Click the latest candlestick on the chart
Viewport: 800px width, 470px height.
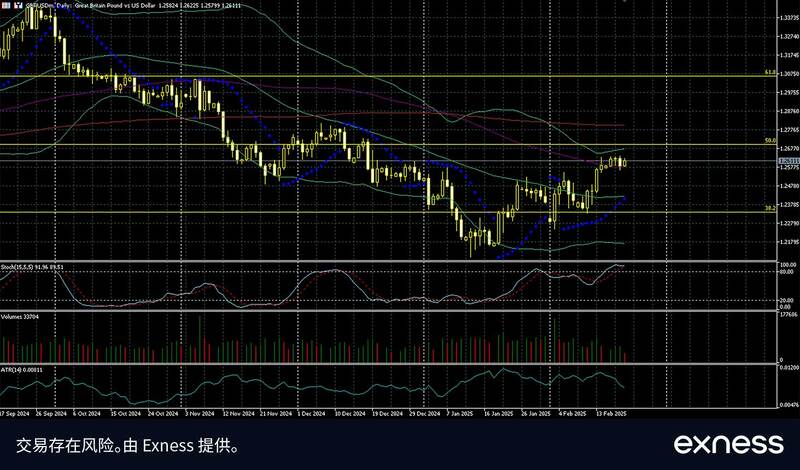626,162
